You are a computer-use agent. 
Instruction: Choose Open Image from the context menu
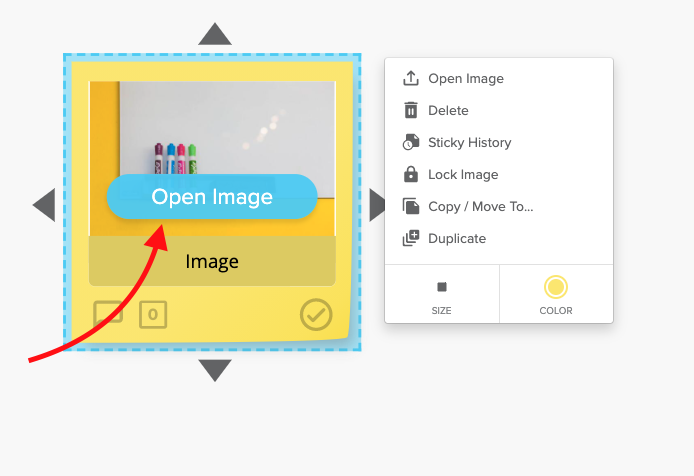coord(499,78)
